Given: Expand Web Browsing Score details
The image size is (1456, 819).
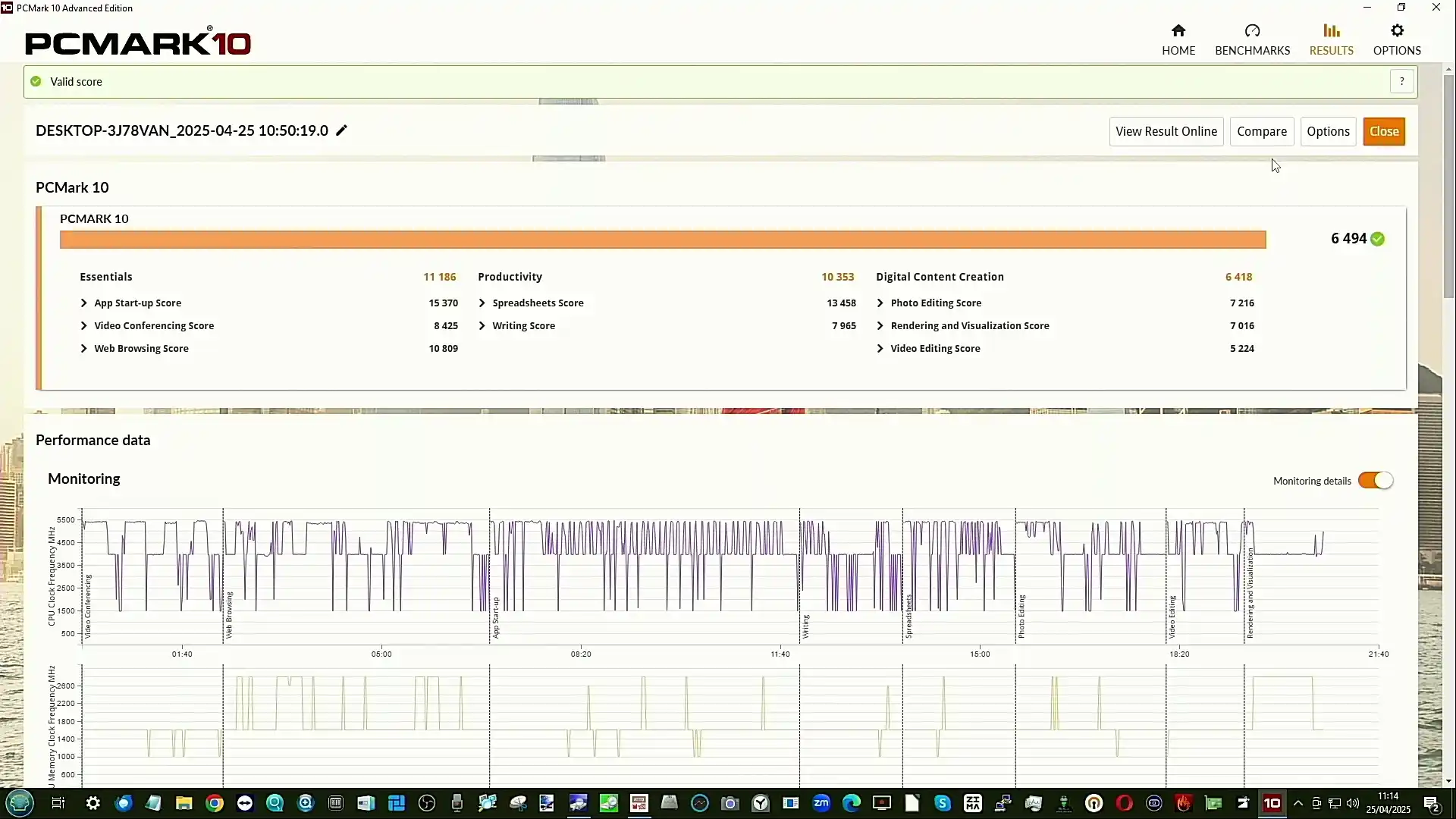Looking at the screenshot, I should tap(84, 348).
